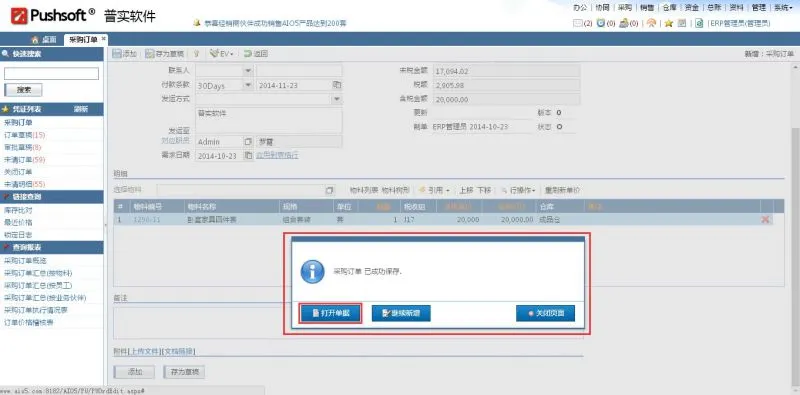Click the green document icon before ERP管理员
800x395 pixels.
699,23
